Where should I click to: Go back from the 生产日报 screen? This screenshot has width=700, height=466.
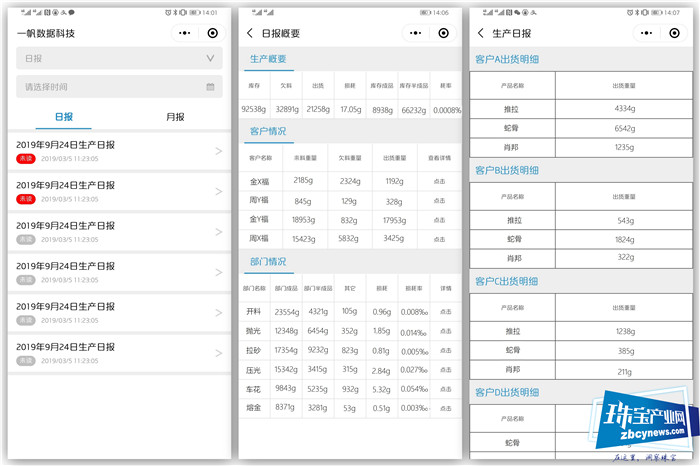(x=480, y=33)
